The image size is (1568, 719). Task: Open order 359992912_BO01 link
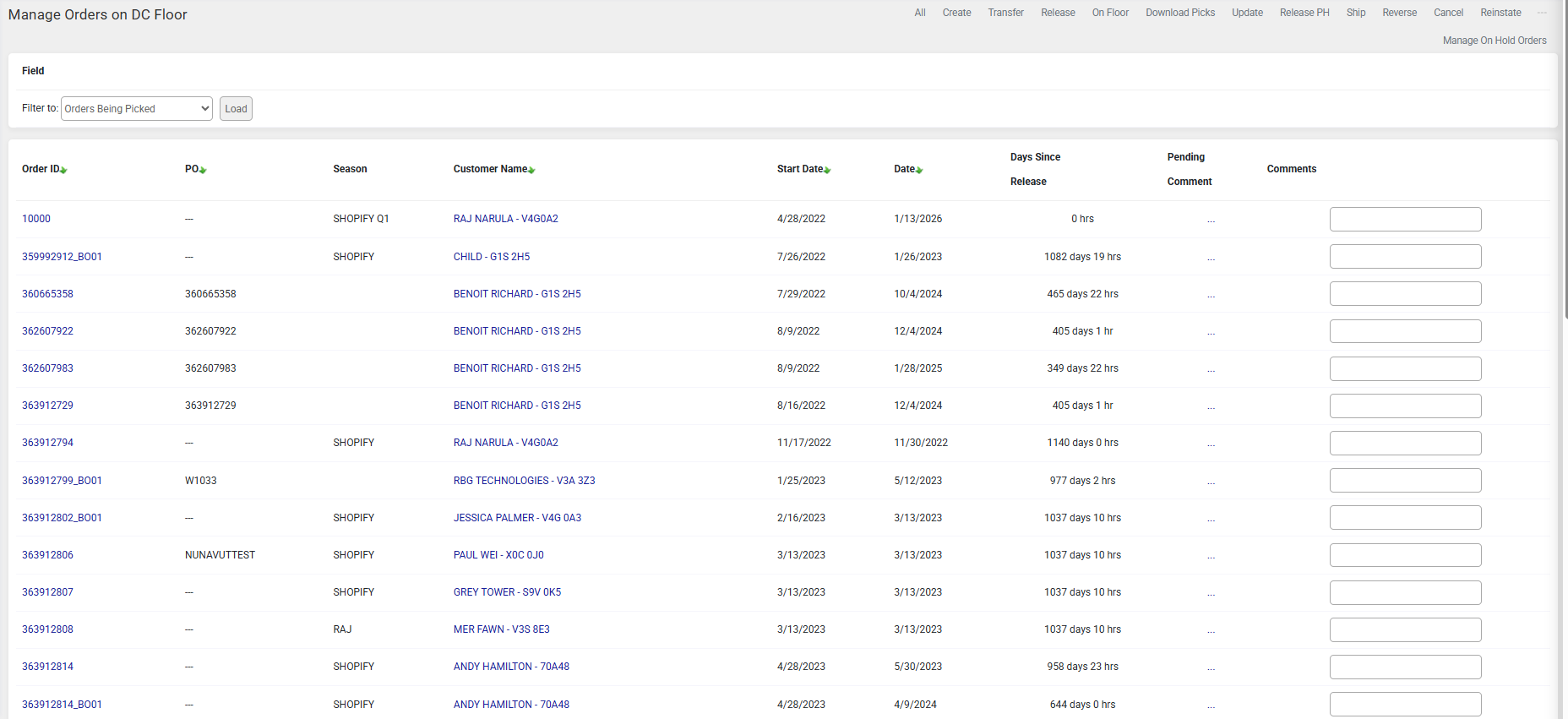(62, 257)
